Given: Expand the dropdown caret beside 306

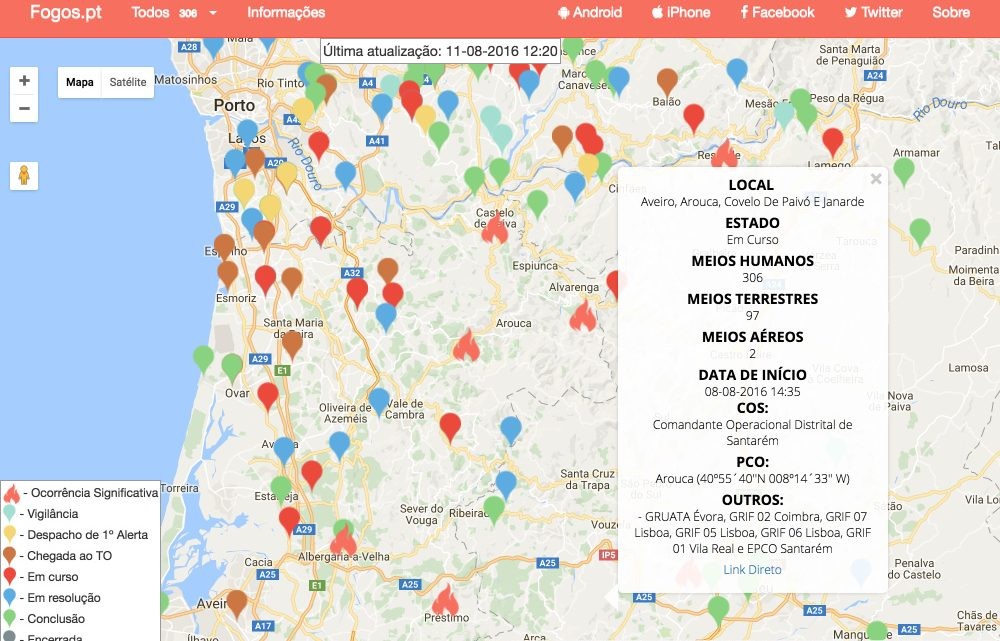Looking at the screenshot, I should click(212, 13).
